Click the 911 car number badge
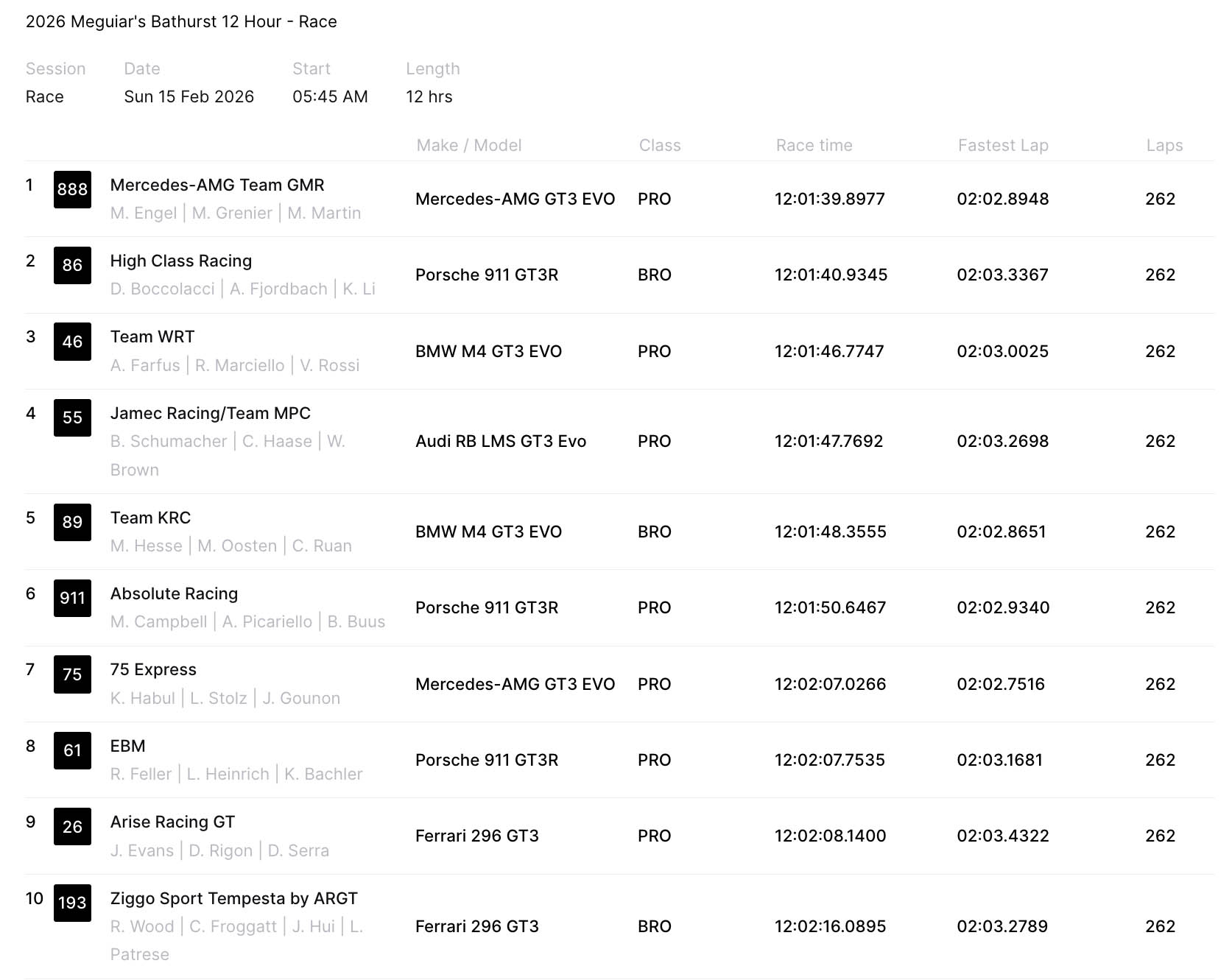This screenshot has height=980, width=1232. click(x=72, y=598)
